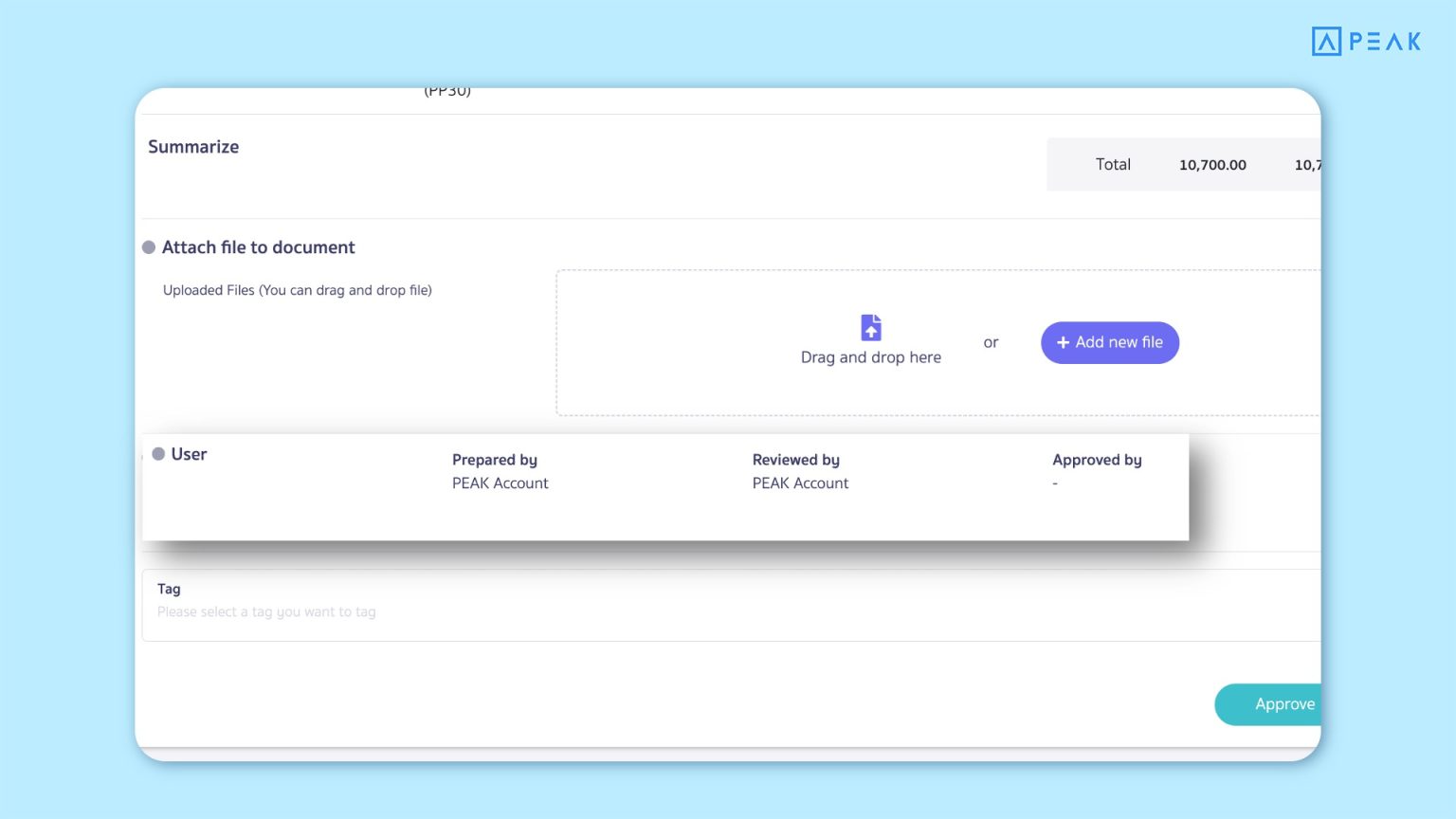Click the Prepared by label
Viewport: 1456px width, 819px height.
(494, 460)
